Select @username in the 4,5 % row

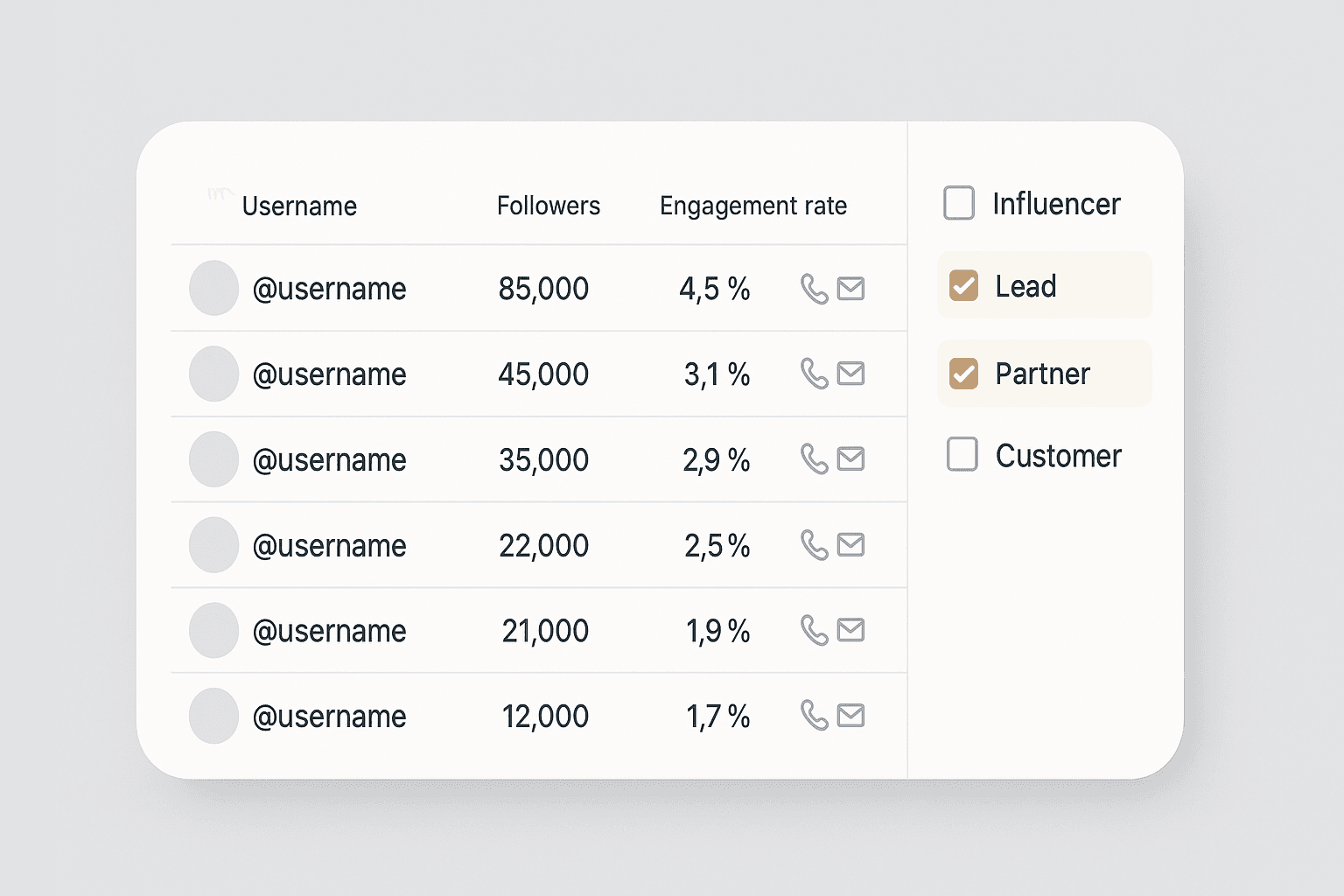pyautogui.click(x=329, y=289)
